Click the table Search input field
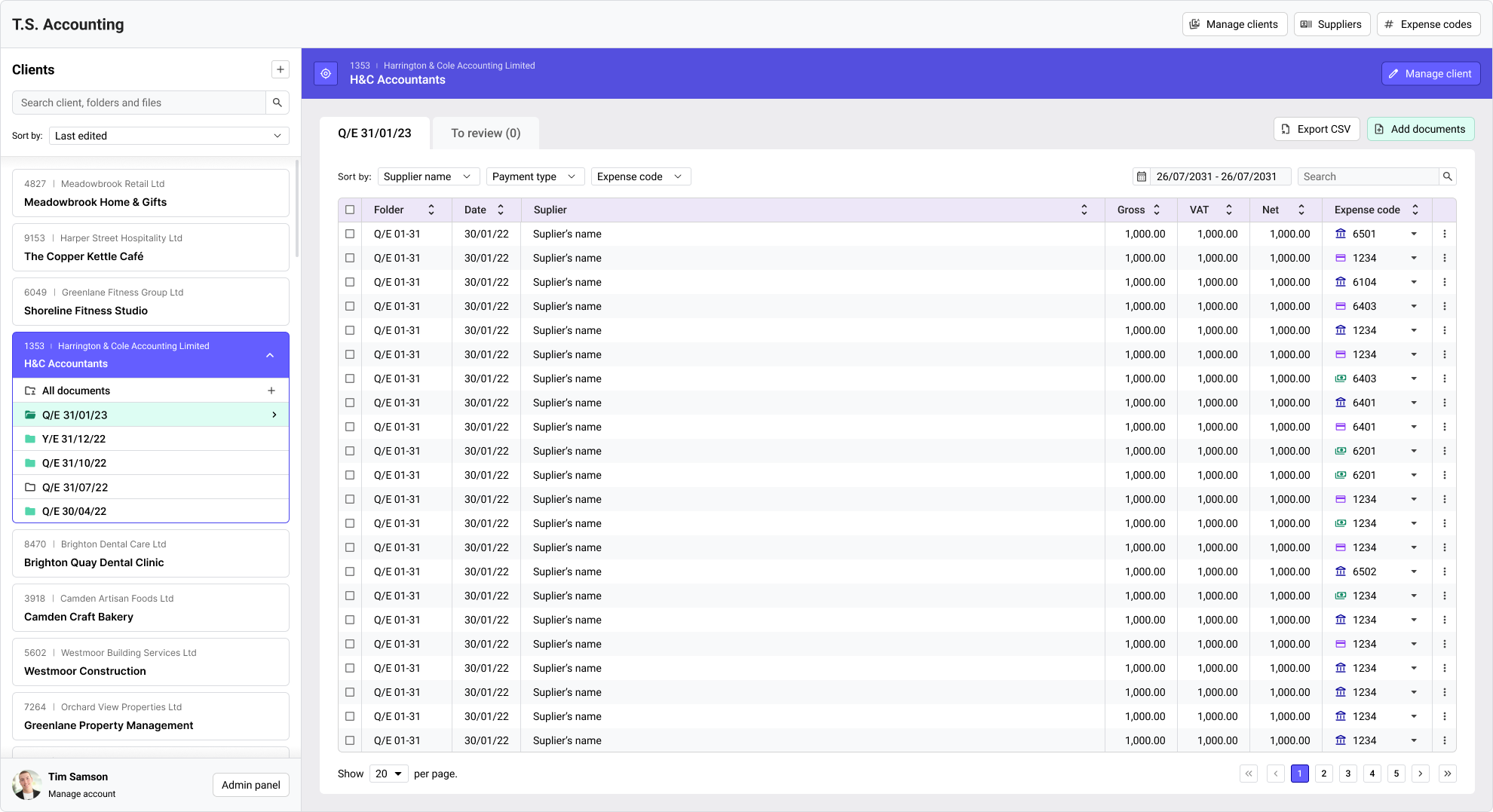 (x=1367, y=176)
